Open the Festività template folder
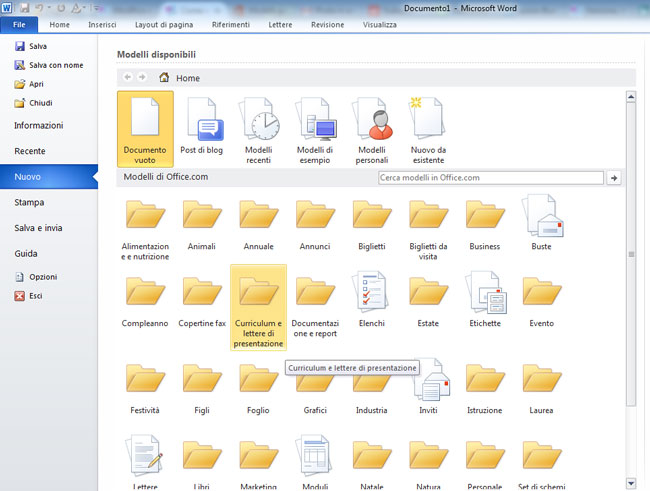650x491 pixels. [145, 388]
